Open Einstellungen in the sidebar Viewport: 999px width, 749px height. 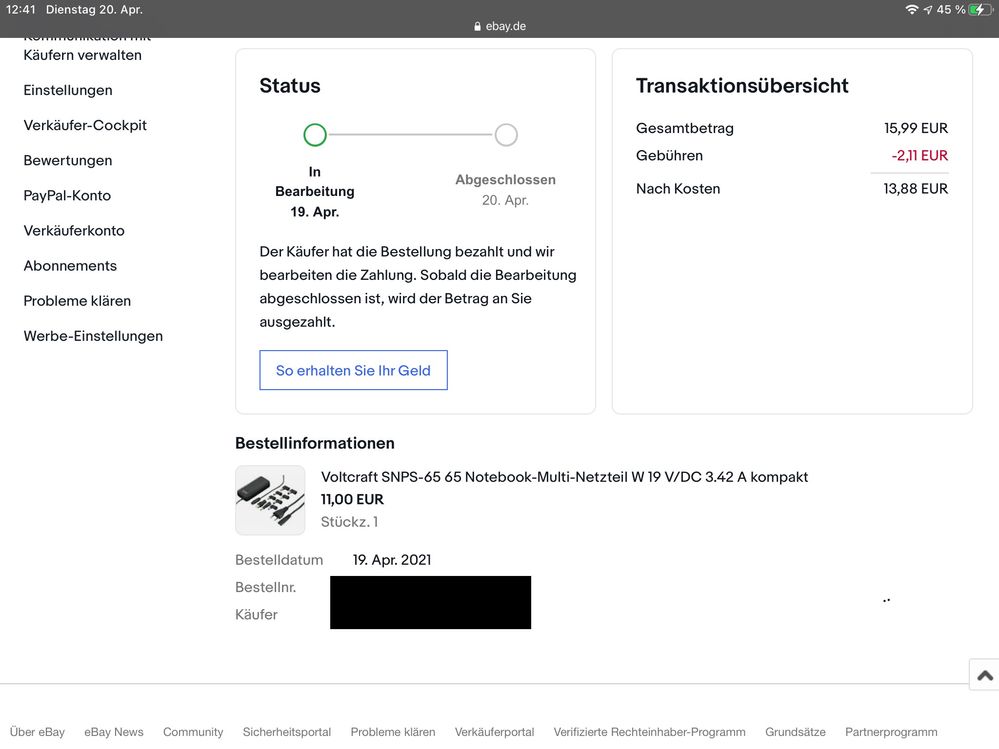point(68,90)
